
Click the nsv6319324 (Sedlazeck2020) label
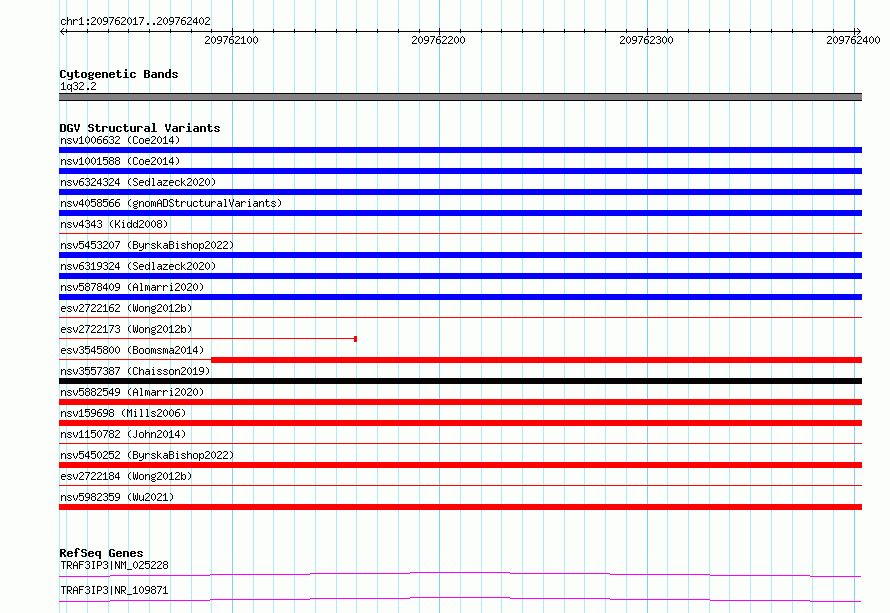point(138,266)
